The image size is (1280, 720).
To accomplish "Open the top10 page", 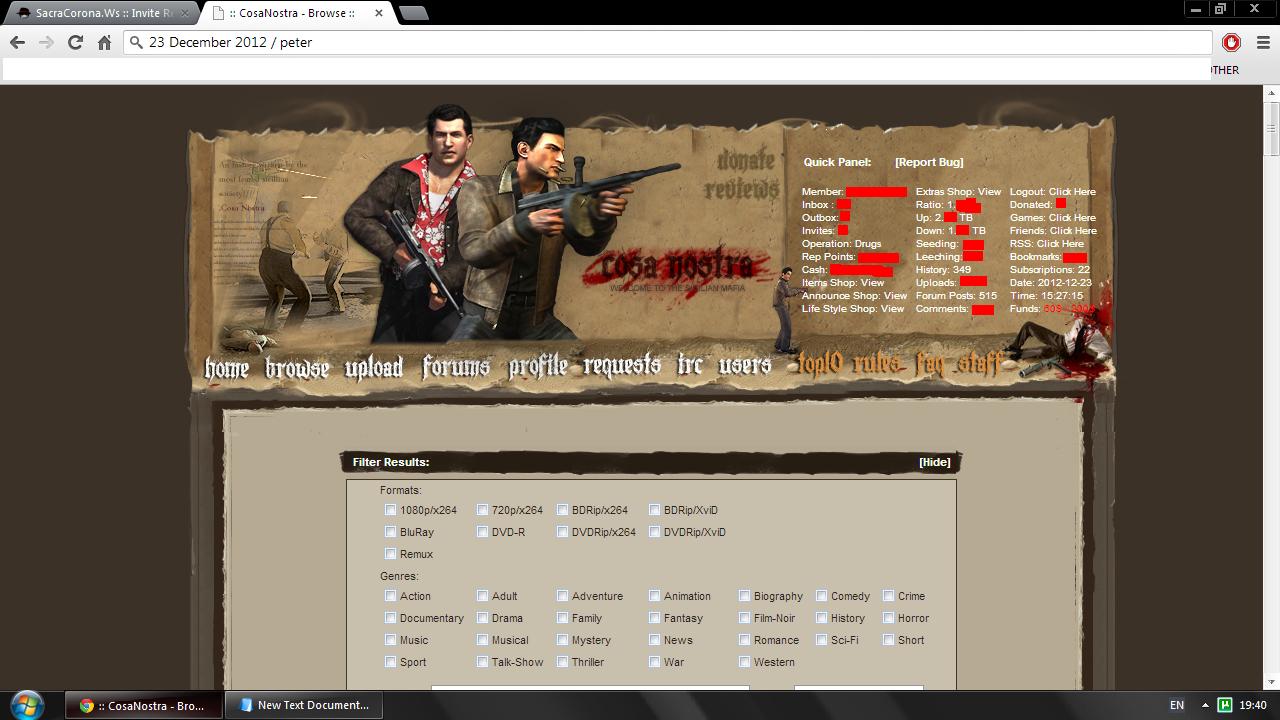I will pos(819,364).
